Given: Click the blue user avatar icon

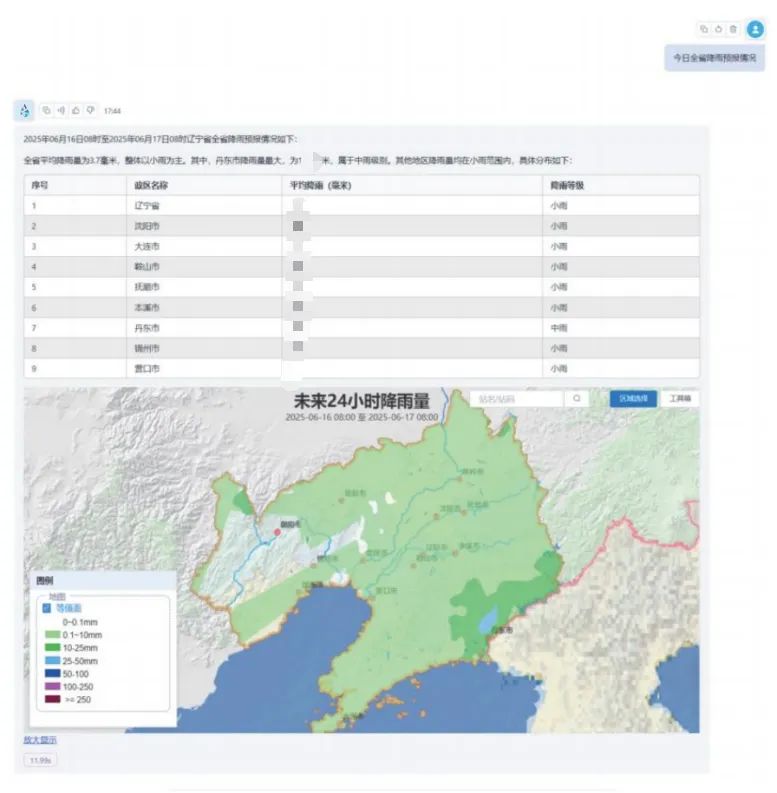Looking at the screenshot, I should (755, 29).
